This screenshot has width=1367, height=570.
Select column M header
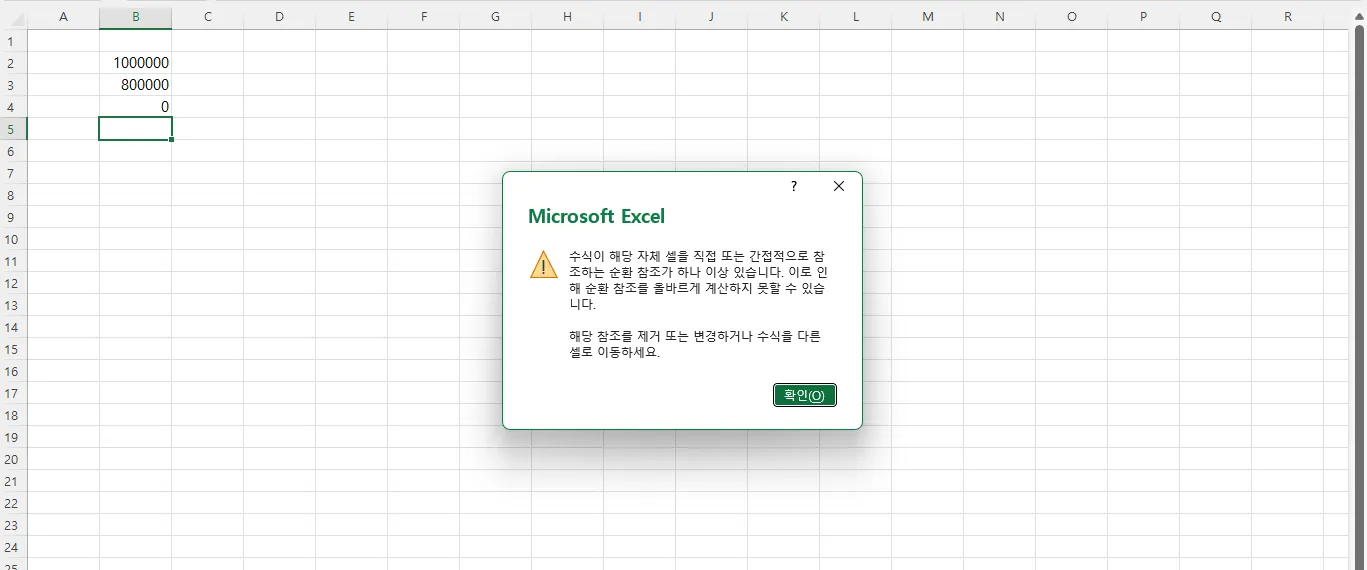point(927,17)
